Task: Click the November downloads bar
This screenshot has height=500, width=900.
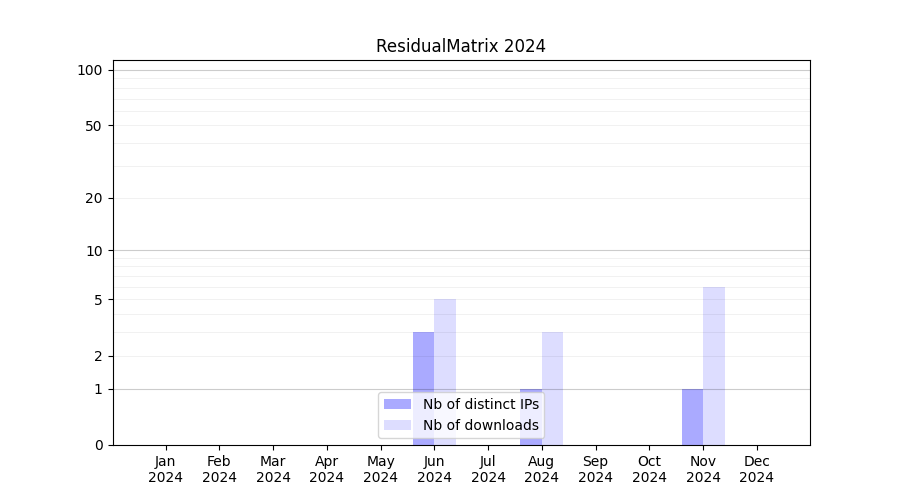Action: pyautogui.click(x=714, y=365)
